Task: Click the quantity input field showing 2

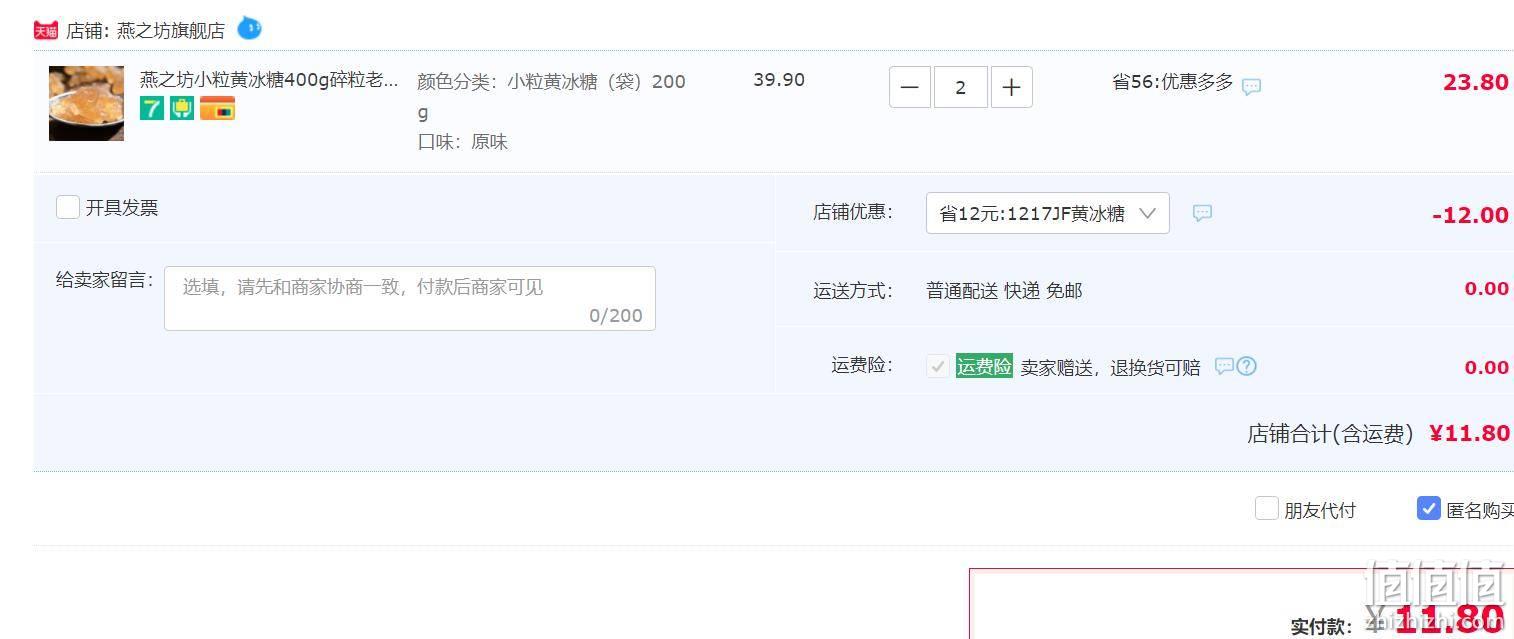Action: (960, 87)
